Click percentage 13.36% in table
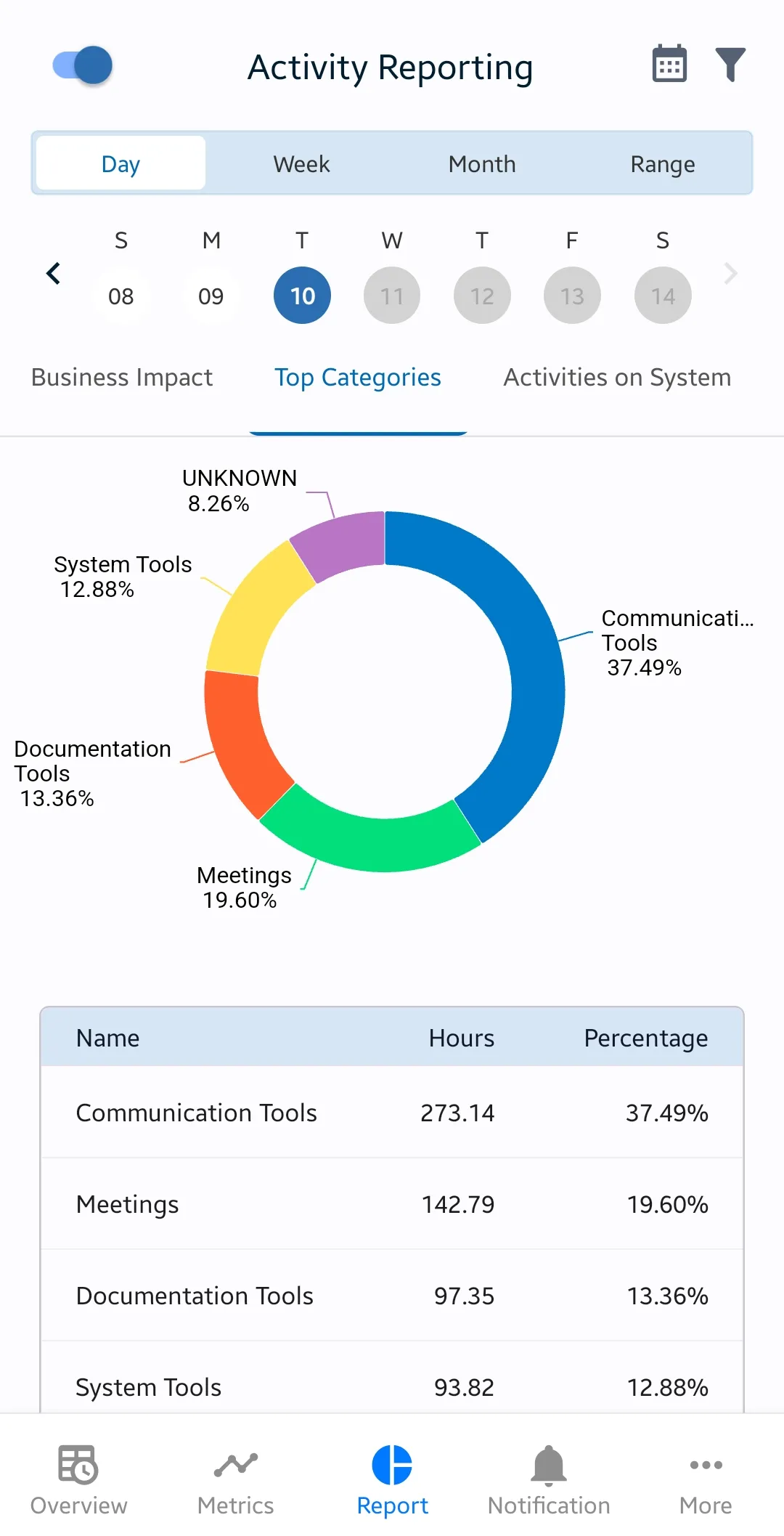 [668, 1296]
